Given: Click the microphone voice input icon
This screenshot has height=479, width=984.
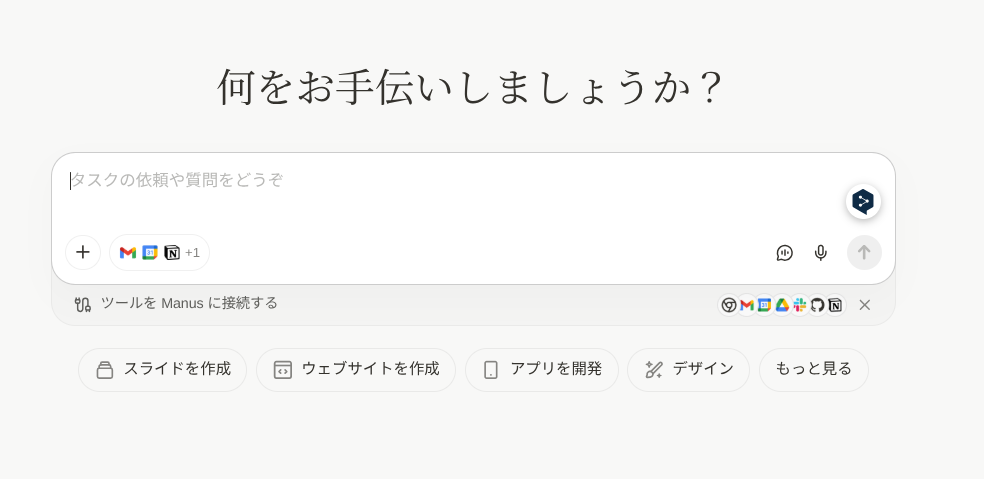Looking at the screenshot, I should (x=821, y=253).
